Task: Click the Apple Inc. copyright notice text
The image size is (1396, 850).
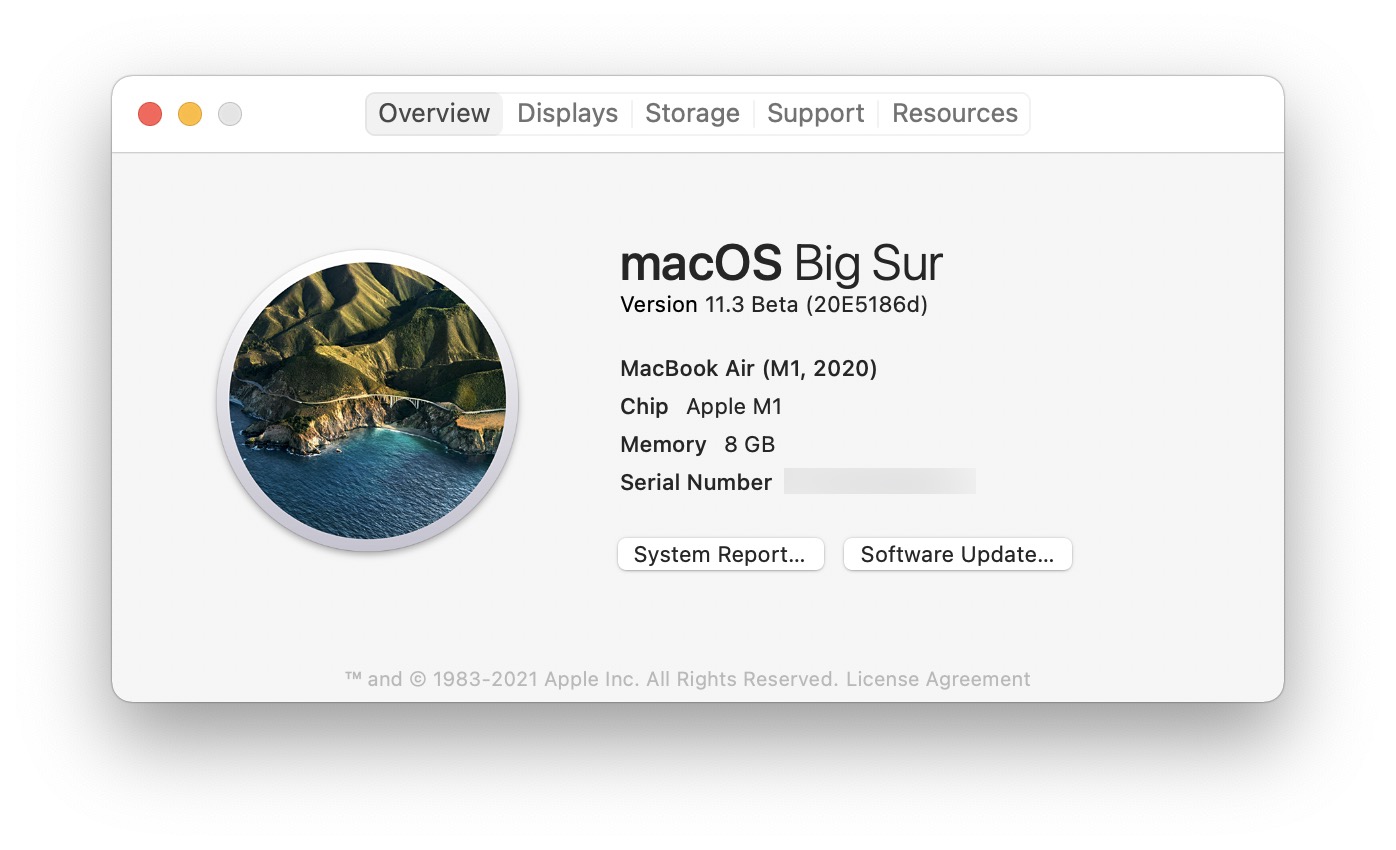Action: (591, 679)
